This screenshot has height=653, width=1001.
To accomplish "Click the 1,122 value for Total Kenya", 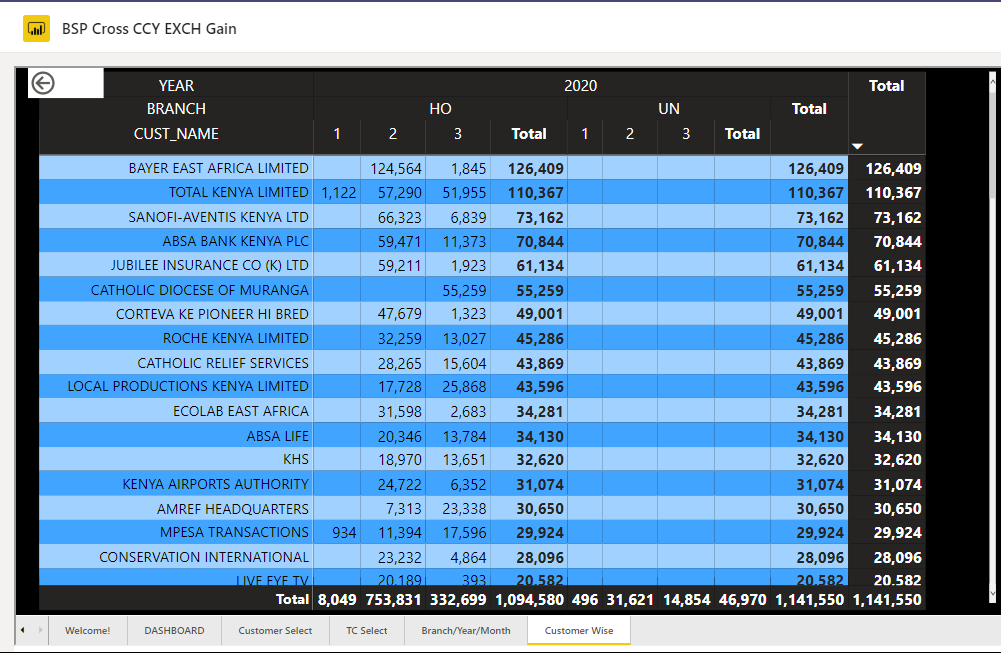I will tap(338, 193).
